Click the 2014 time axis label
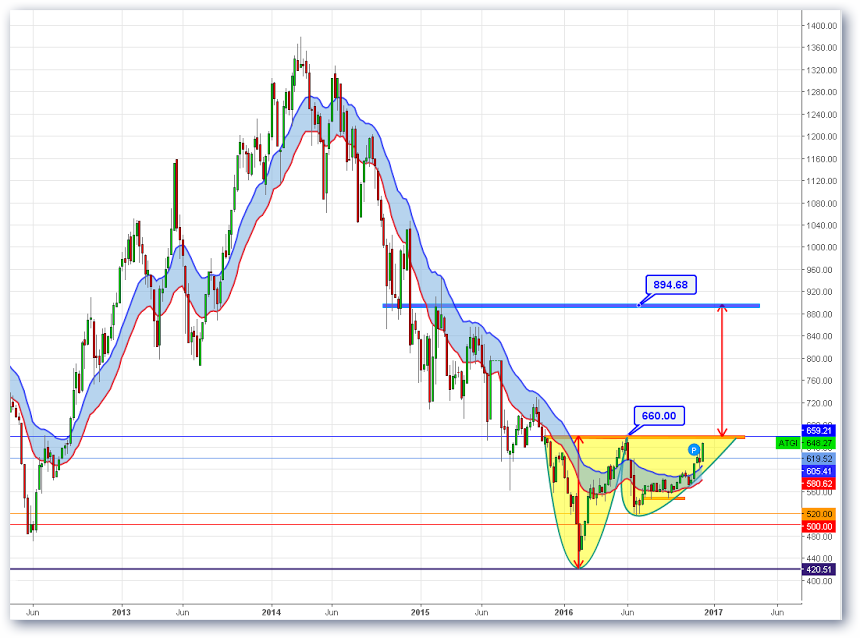860x638 pixels. pyautogui.click(x=271, y=612)
